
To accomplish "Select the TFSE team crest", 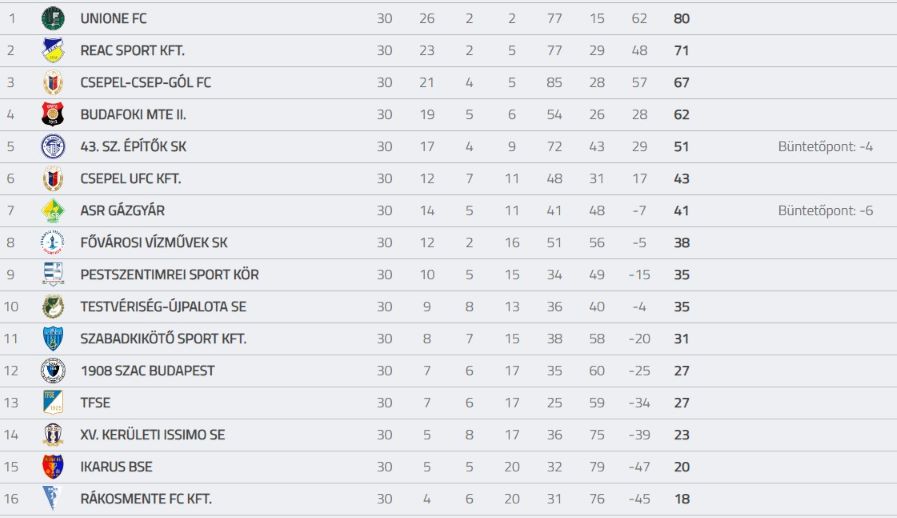I will pyautogui.click(x=53, y=403).
